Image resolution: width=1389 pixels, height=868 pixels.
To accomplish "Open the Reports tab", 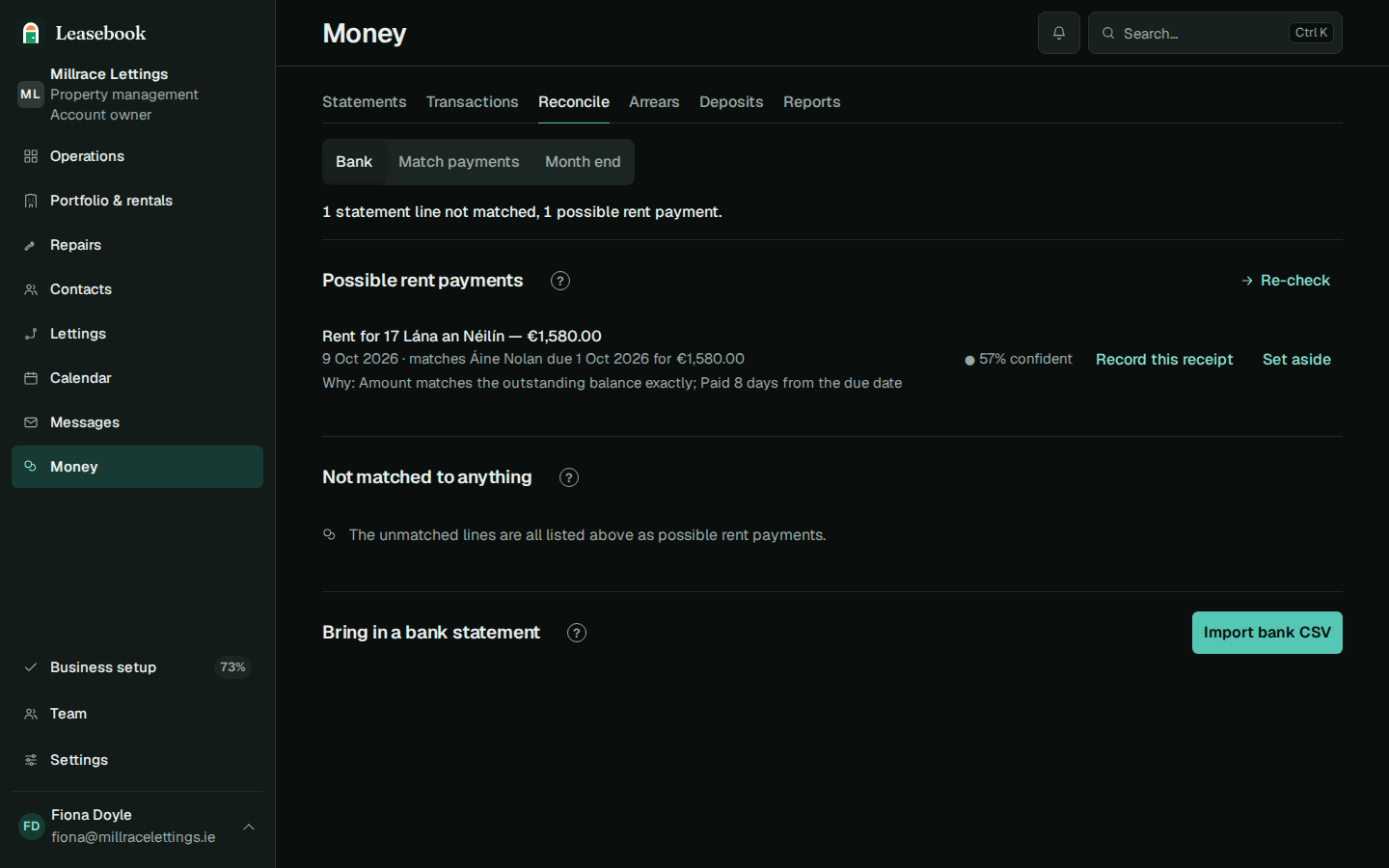I will pyautogui.click(x=811, y=101).
